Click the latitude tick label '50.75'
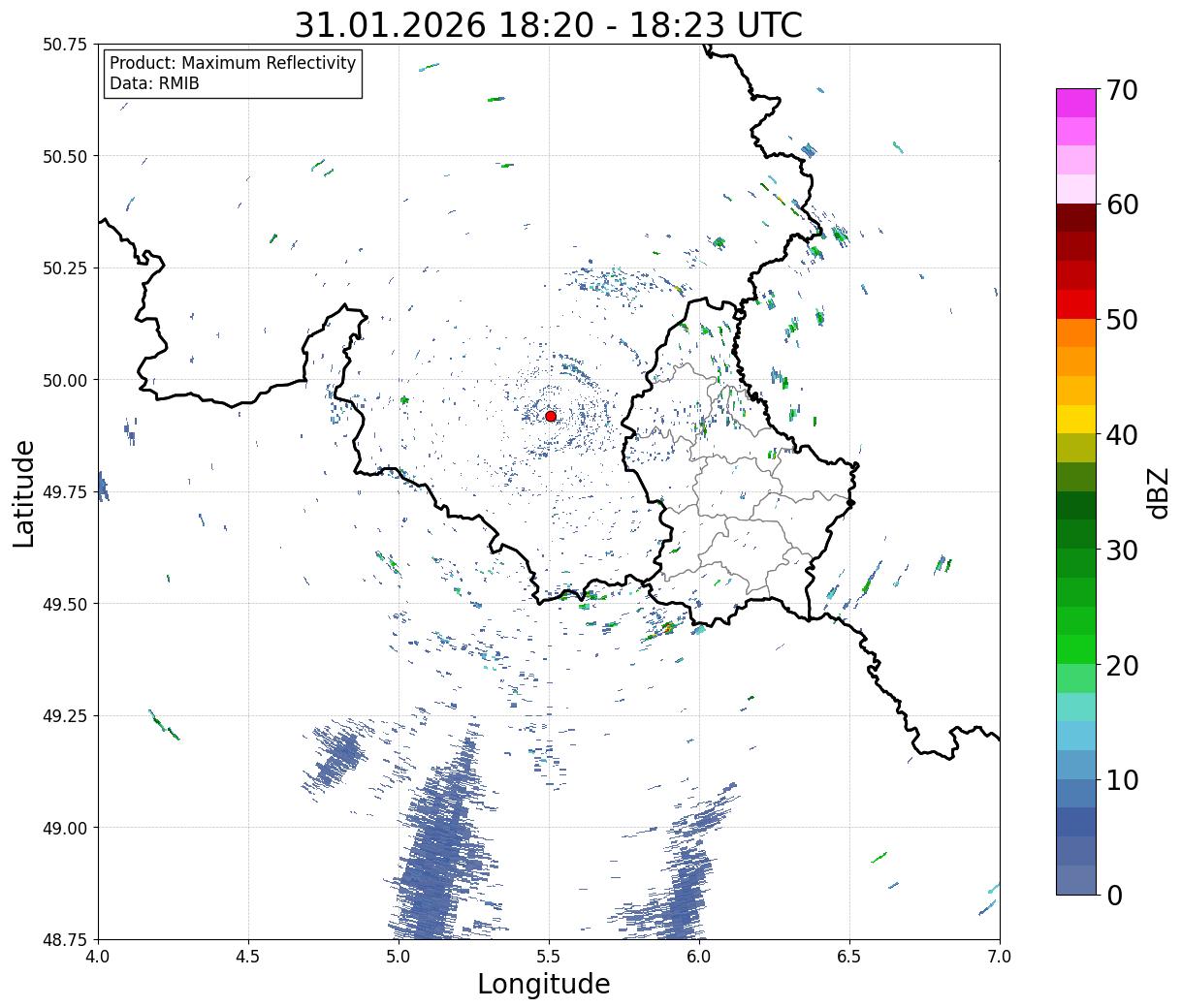Screen dimensions: 1182x1008 pyautogui.click(x=65, y=45)
